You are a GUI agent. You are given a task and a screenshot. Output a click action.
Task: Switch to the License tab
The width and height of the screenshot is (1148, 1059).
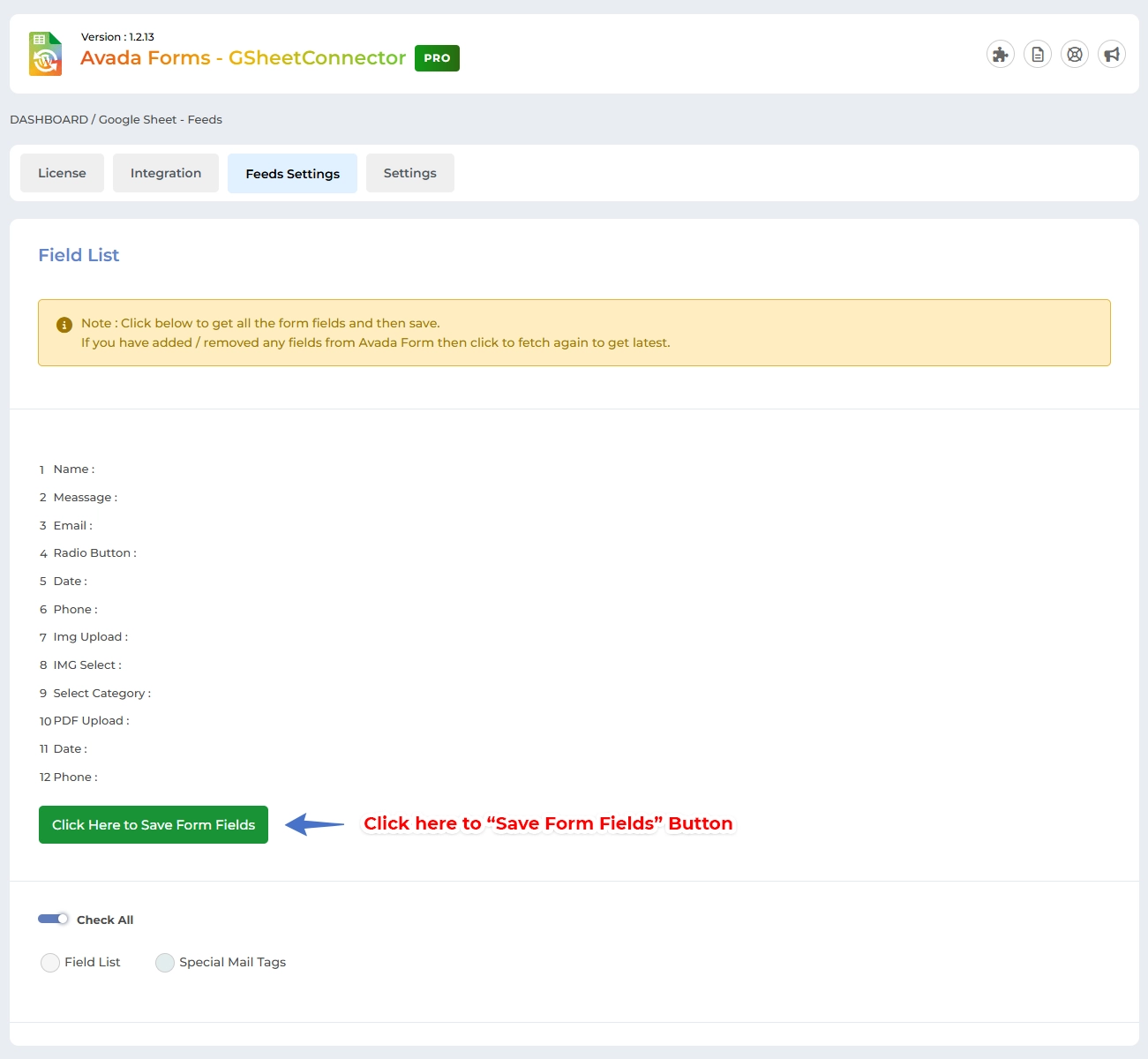tap(62, 173)
